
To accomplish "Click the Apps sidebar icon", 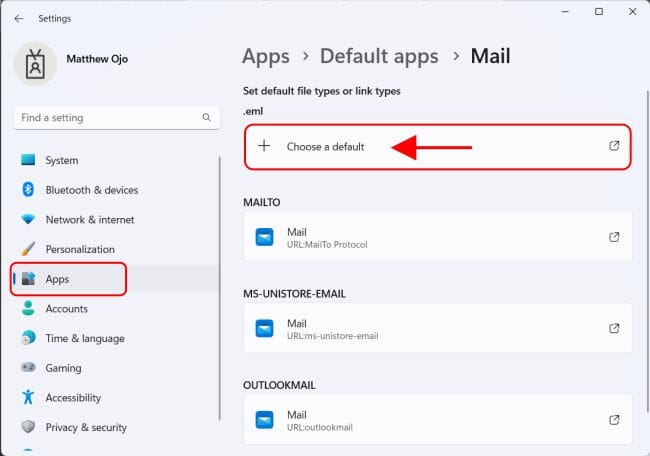I will click(28, 279).
